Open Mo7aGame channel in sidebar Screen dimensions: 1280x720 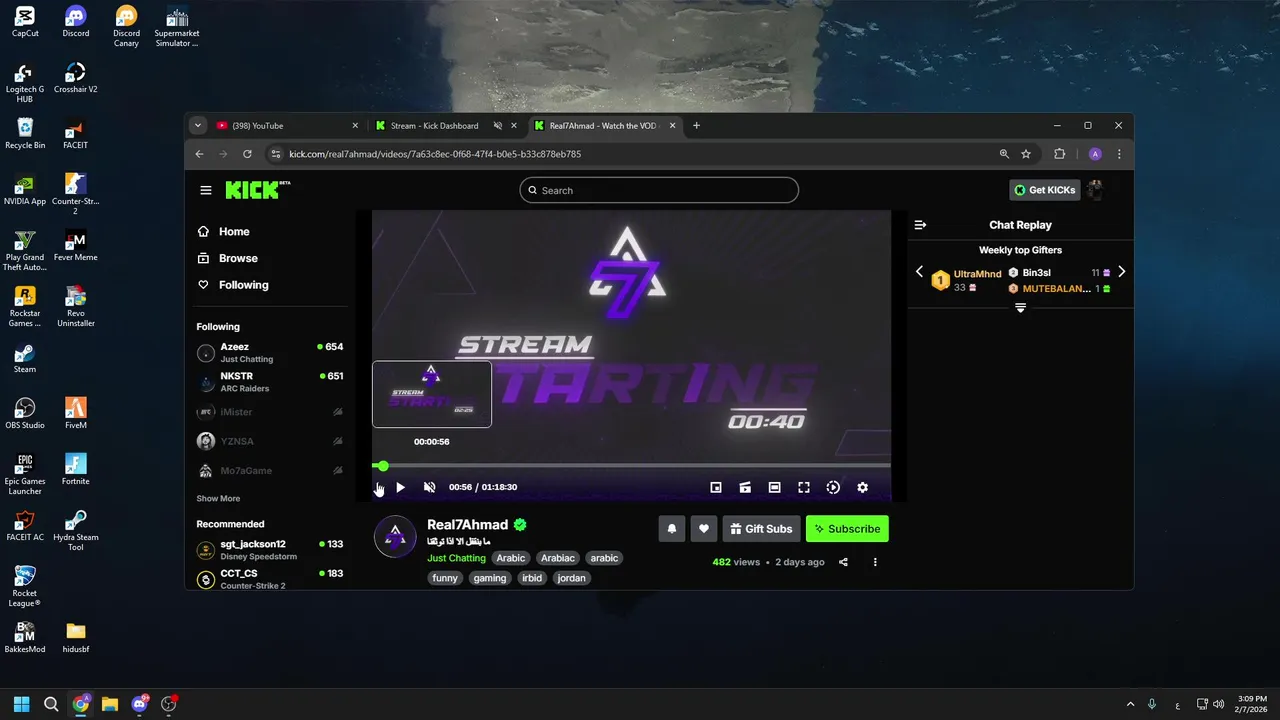(270, 471)
